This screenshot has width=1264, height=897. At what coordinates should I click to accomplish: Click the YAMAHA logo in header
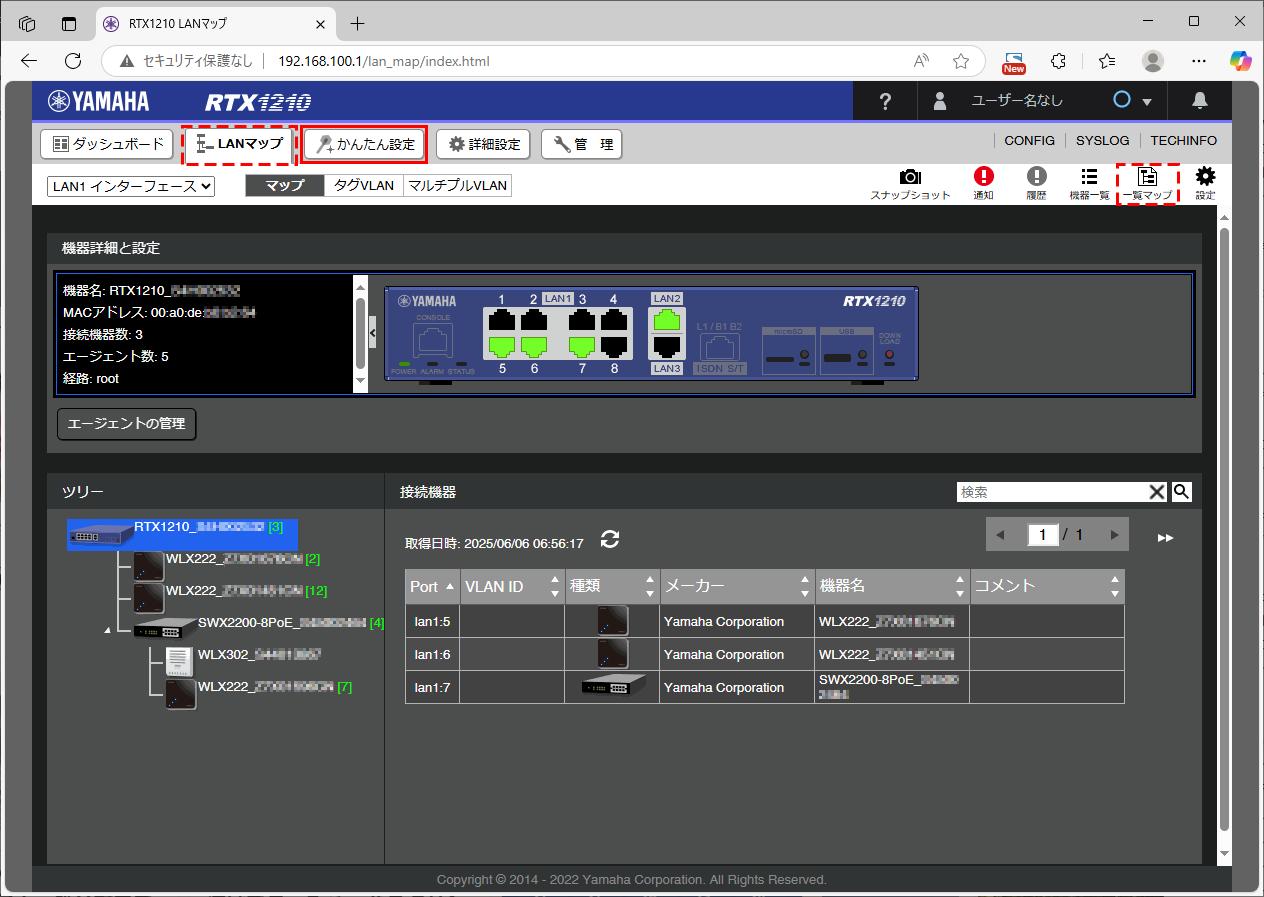click(99, 101)
